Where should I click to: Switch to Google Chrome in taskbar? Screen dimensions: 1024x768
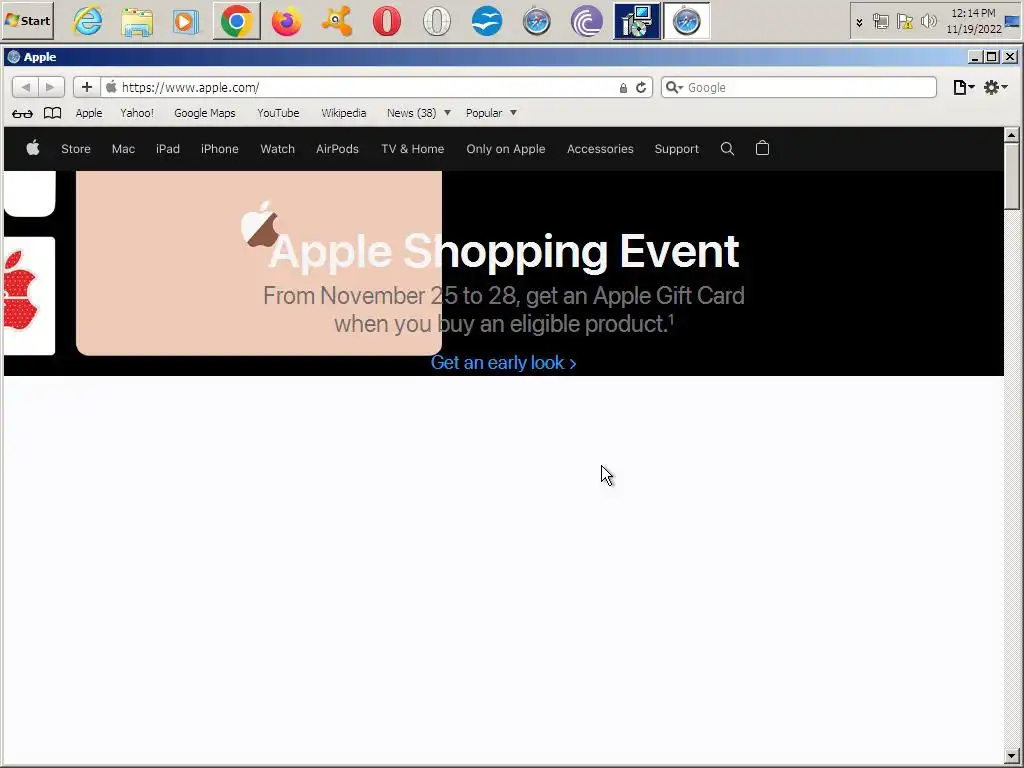[x=236, y=21]
